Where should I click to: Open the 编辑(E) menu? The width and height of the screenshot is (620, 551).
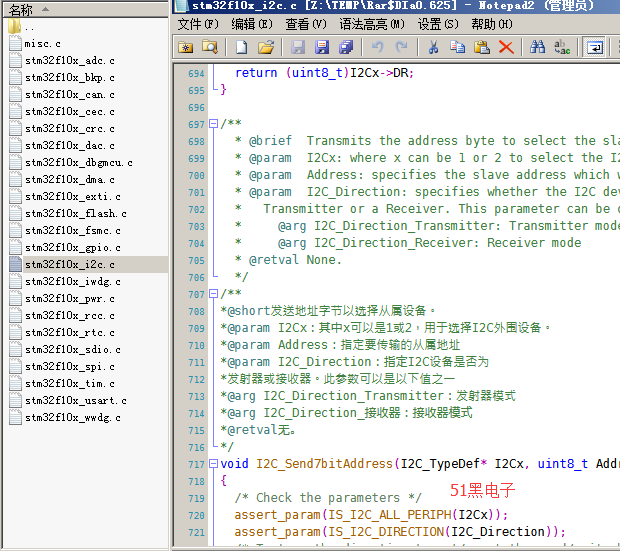(252, 25)
